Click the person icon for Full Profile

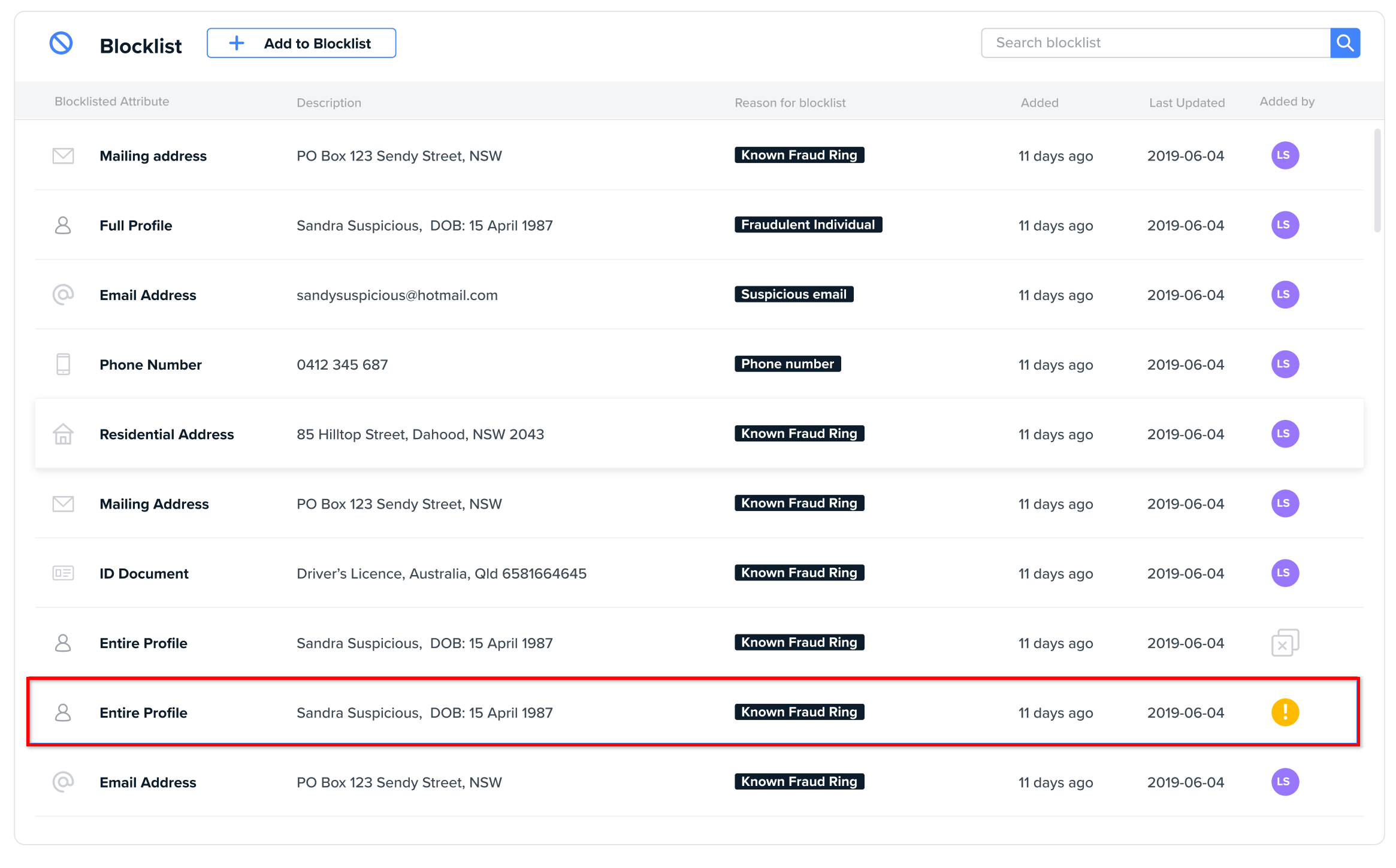pyautogui.click(x=63, y=225)
